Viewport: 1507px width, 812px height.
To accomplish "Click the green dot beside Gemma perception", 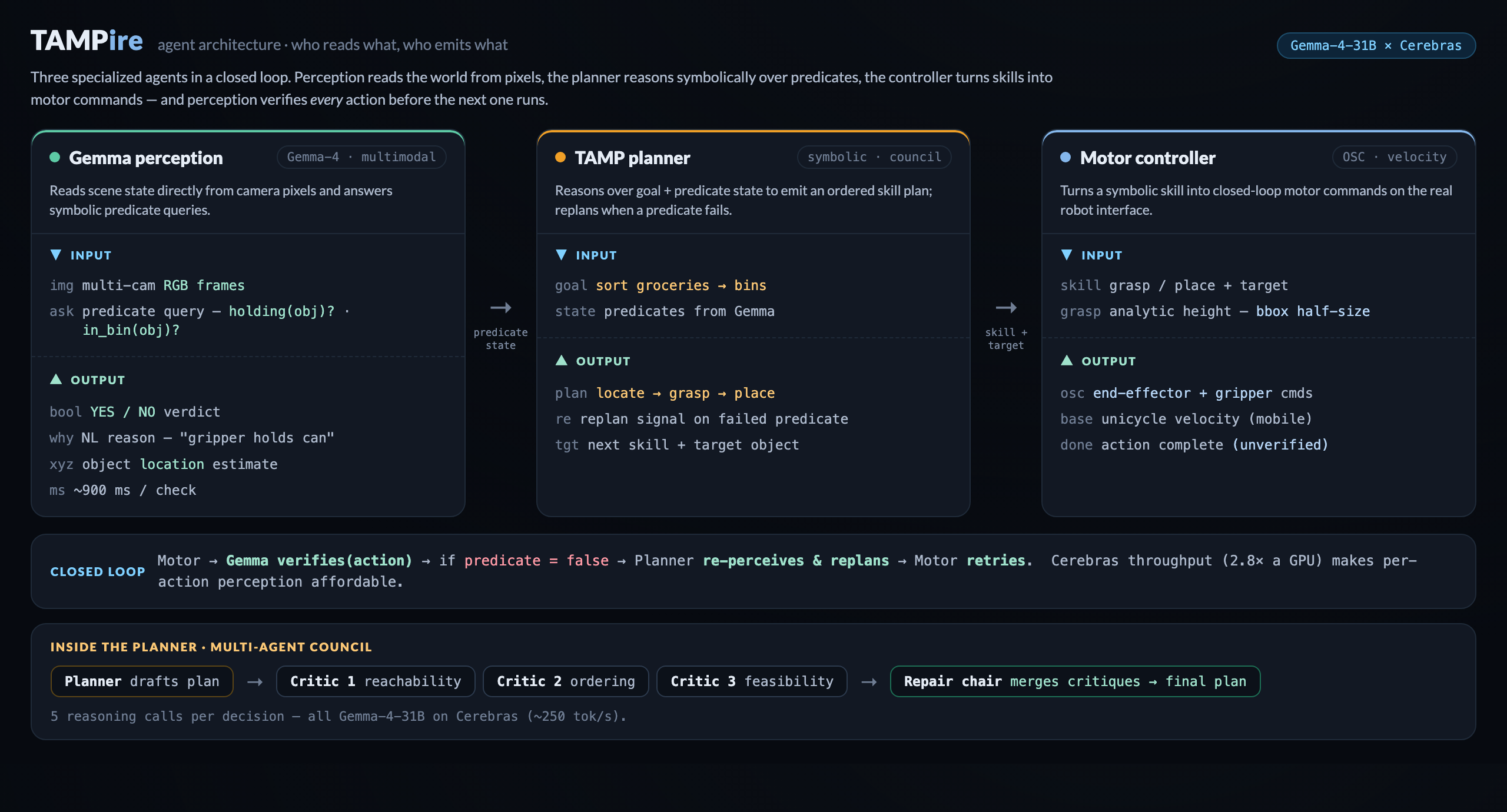I will (55, 157).
